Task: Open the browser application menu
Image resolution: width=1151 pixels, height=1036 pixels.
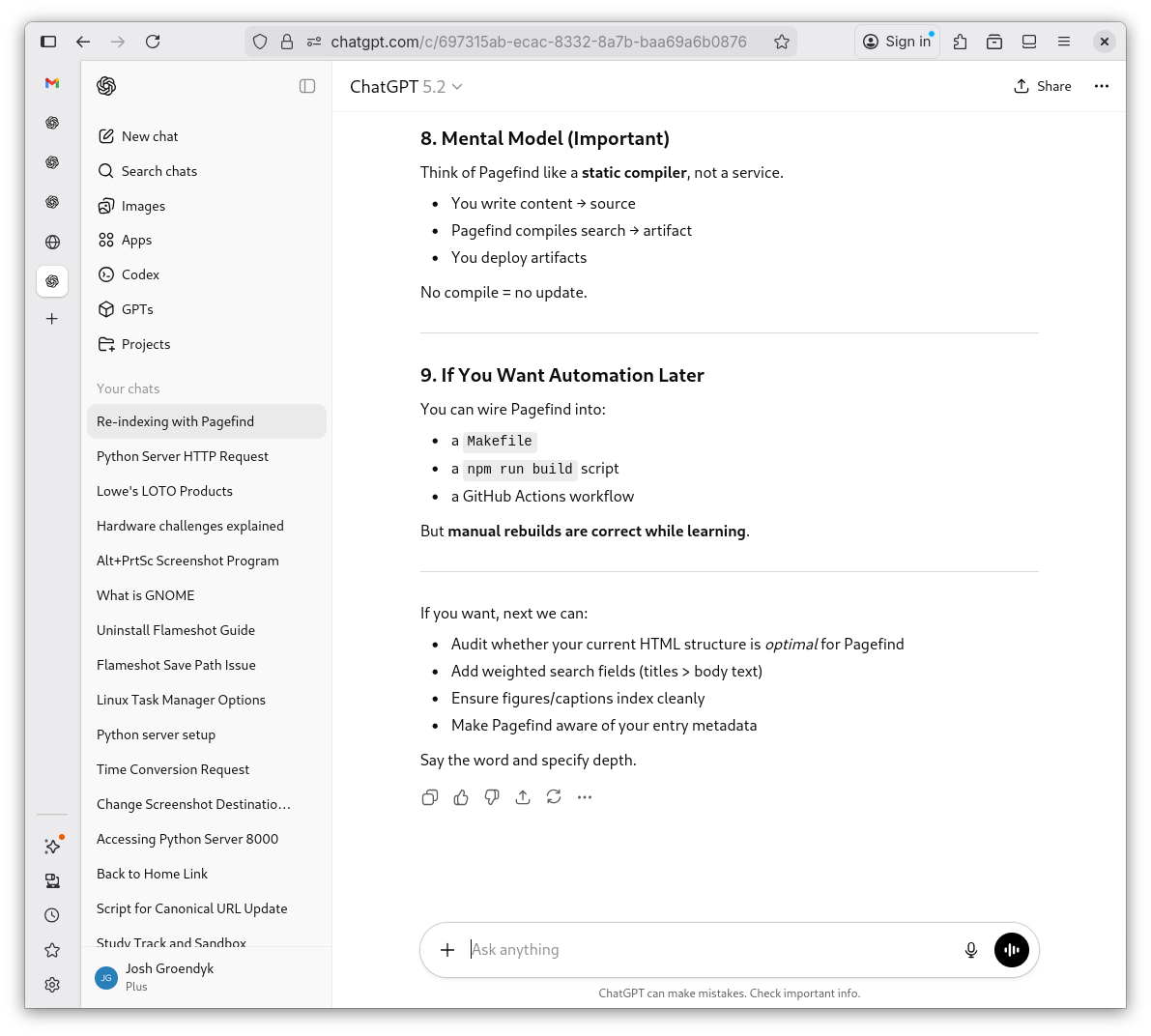Action: tap(1064, 42)
